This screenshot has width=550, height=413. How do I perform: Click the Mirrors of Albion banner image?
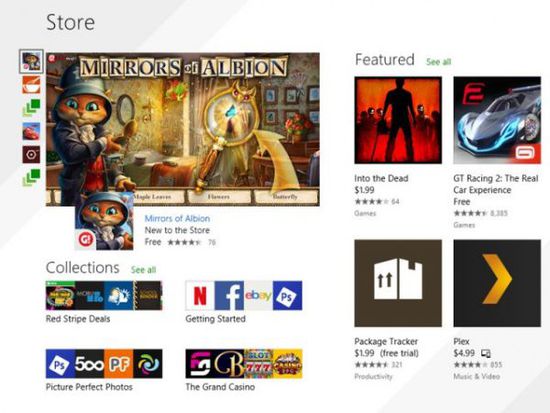(x=183, y=129)
